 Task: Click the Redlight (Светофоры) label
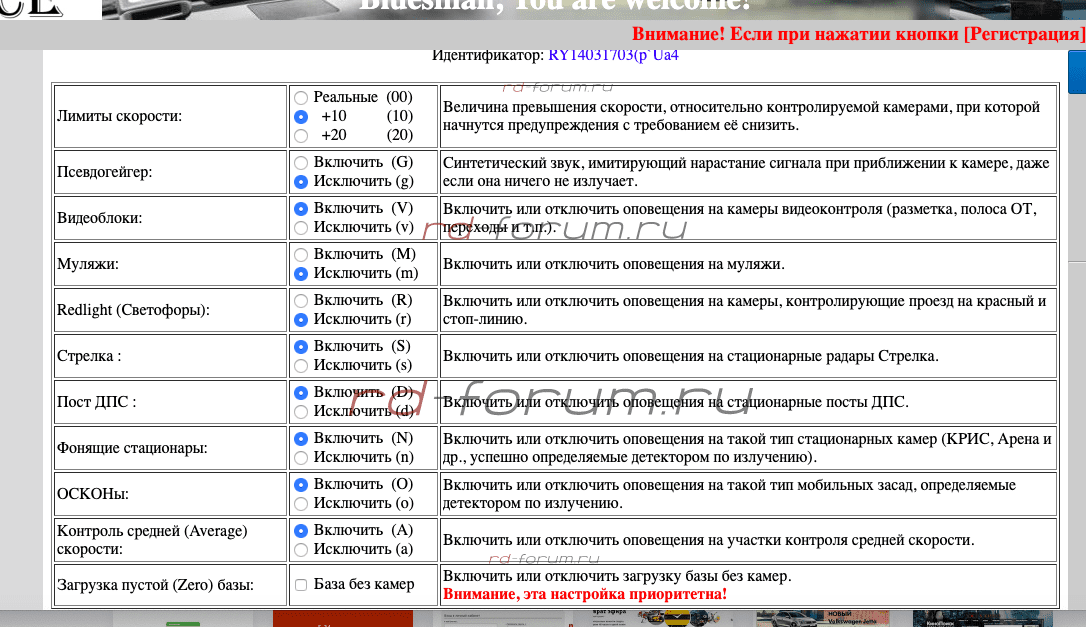[133, 310]
